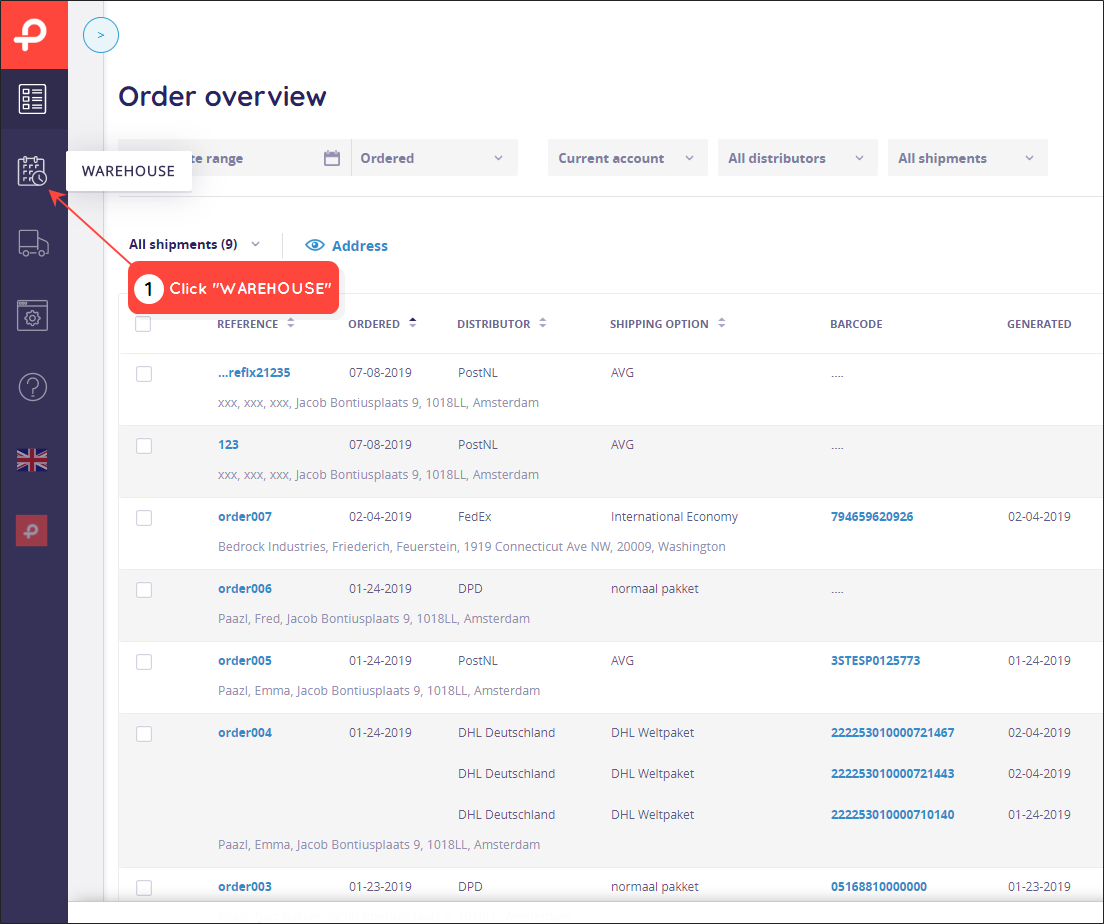Open the Current account dropdown

627,158
